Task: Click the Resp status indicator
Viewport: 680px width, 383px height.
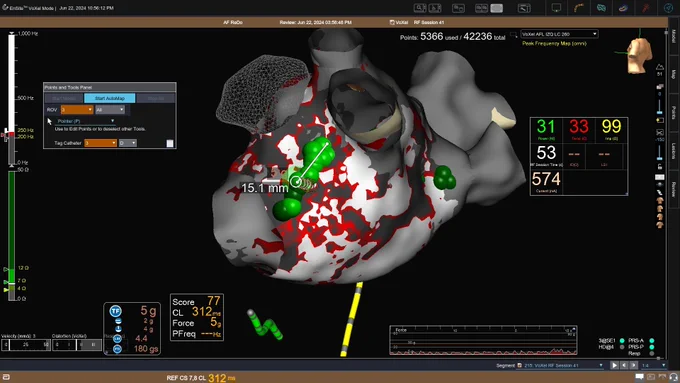Action: (x=652, y=353)
